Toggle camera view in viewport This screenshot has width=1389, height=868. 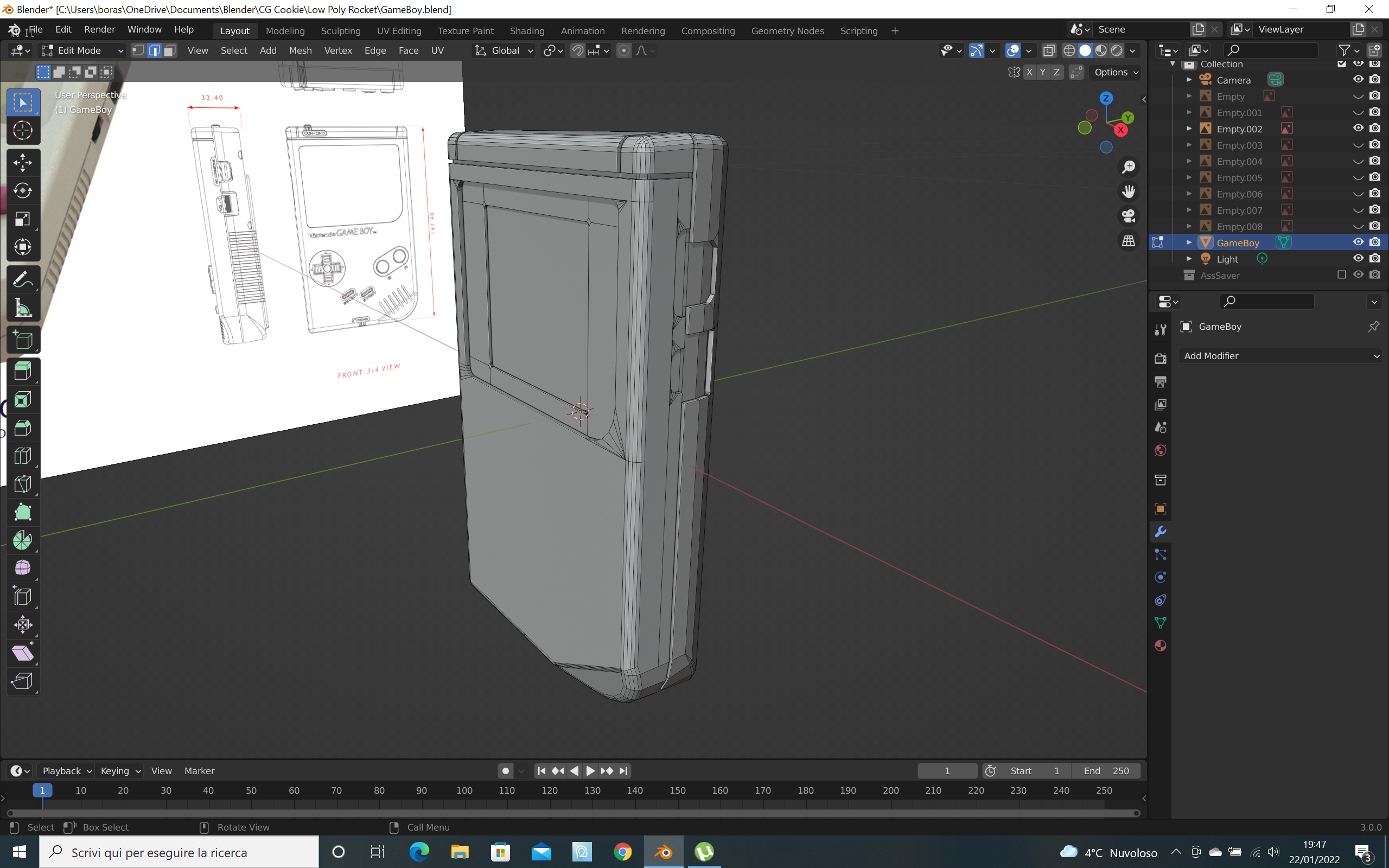(x=1129, y=216)
